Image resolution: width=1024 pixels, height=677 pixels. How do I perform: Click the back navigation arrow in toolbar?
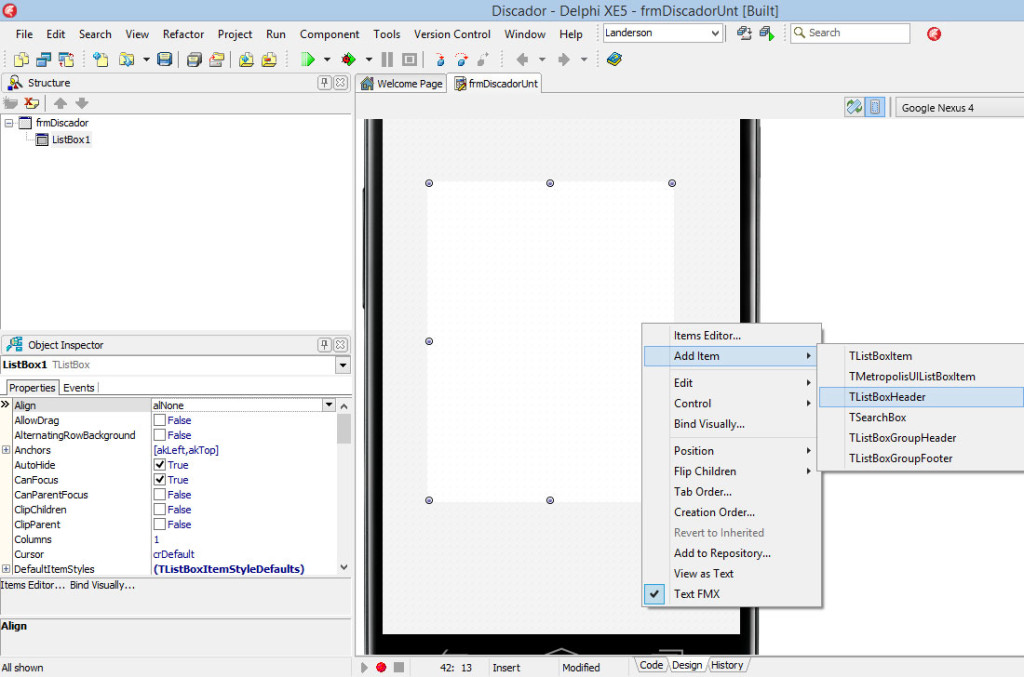522,59
